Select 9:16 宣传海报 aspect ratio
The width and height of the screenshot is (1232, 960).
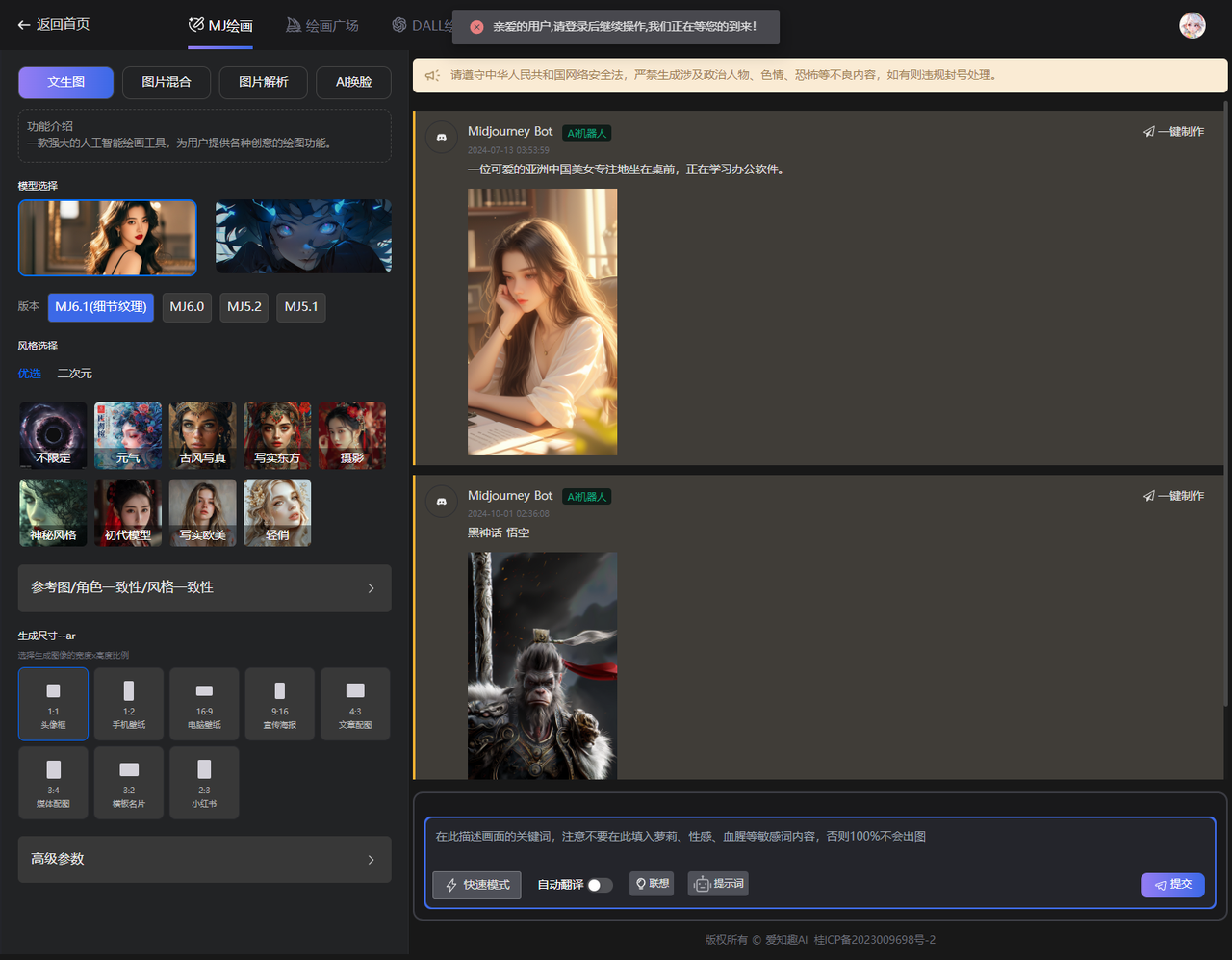coord(280,704)
